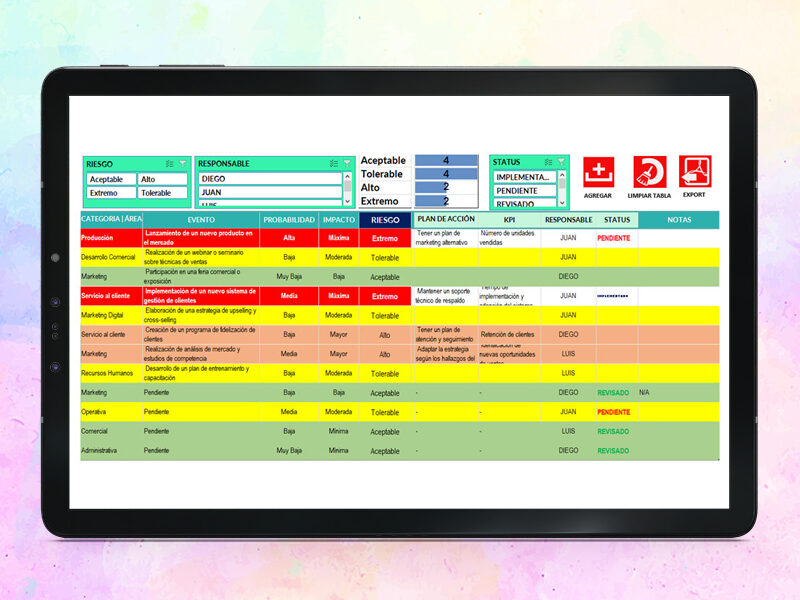
Task: Select the Alta probability cell in Producción row
Action: click(x=289, y=238)
